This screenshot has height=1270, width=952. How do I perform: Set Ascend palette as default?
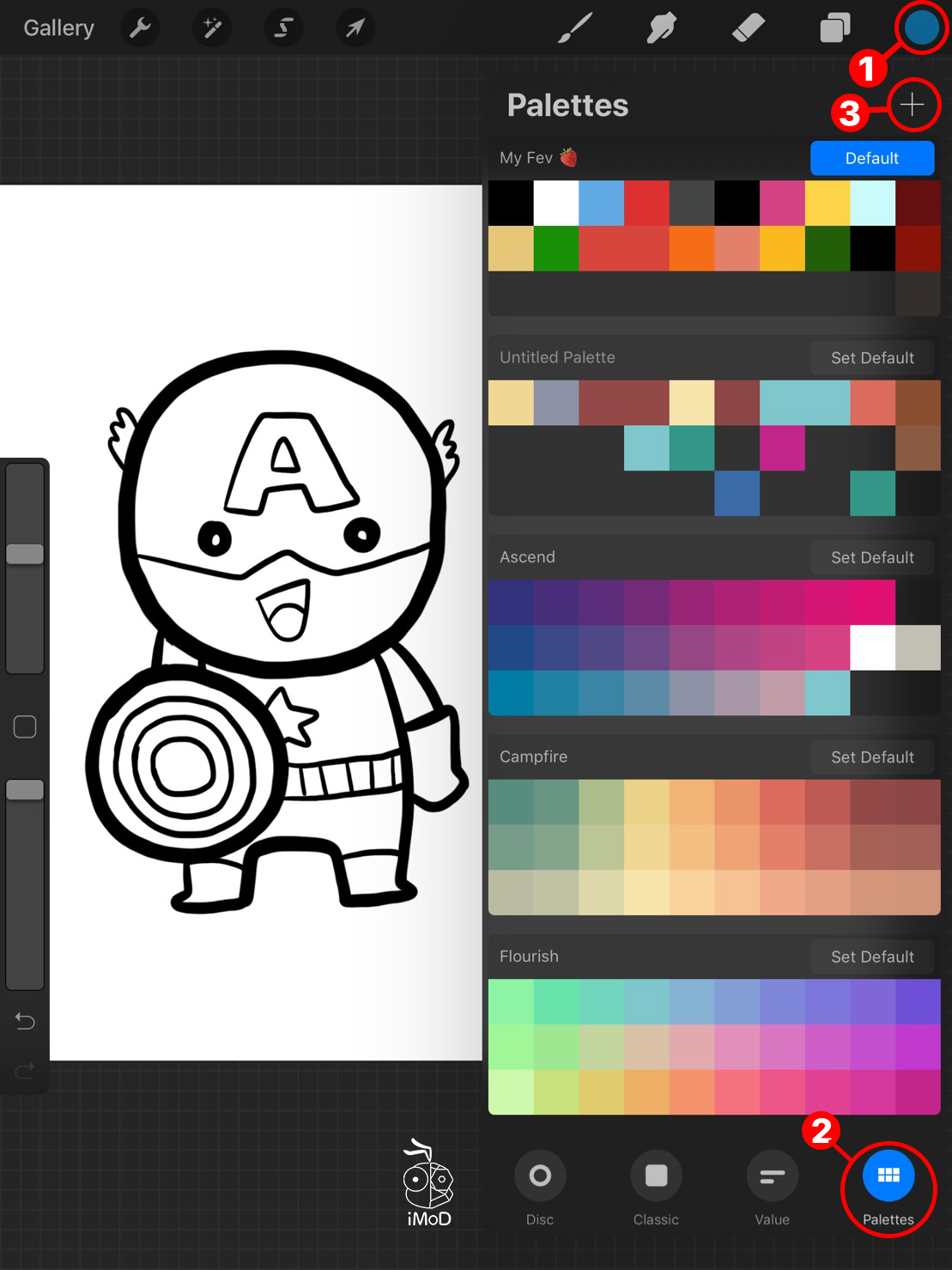[x=872, y=557]
